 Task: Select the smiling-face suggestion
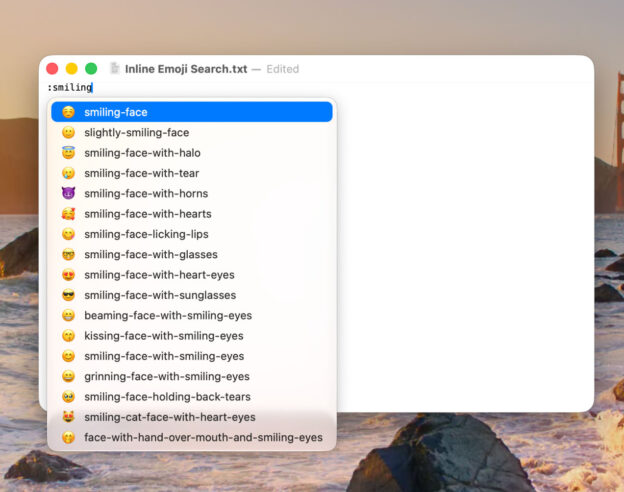[192, 112]
